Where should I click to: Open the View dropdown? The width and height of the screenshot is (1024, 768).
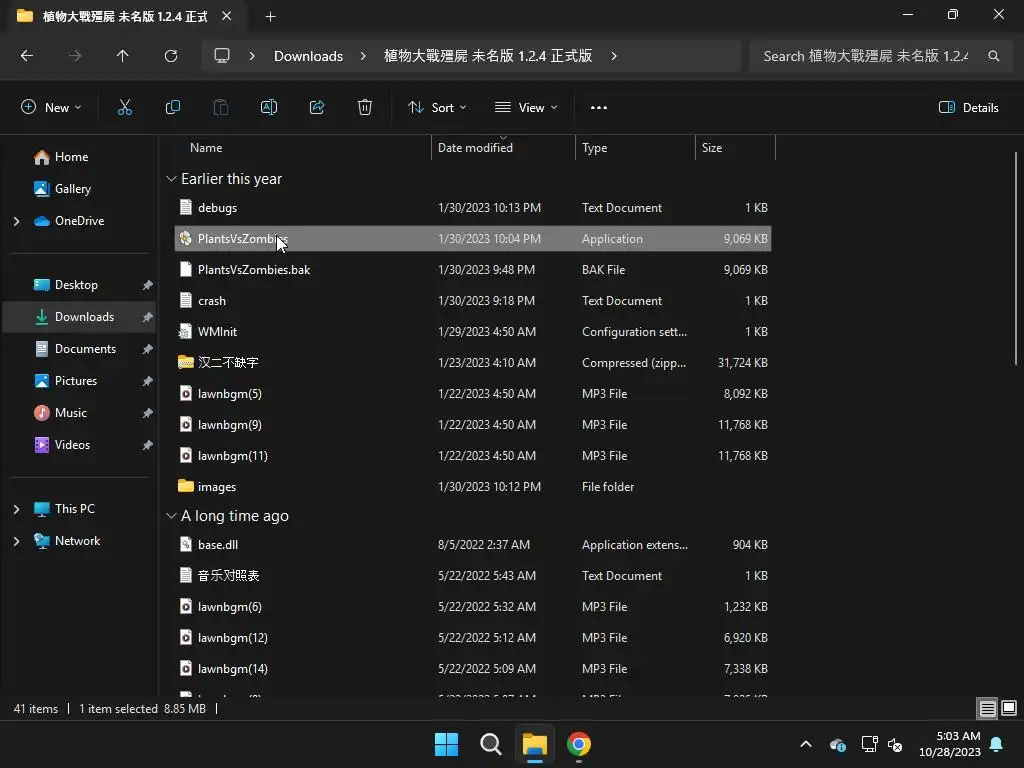(x=526, y=108)
